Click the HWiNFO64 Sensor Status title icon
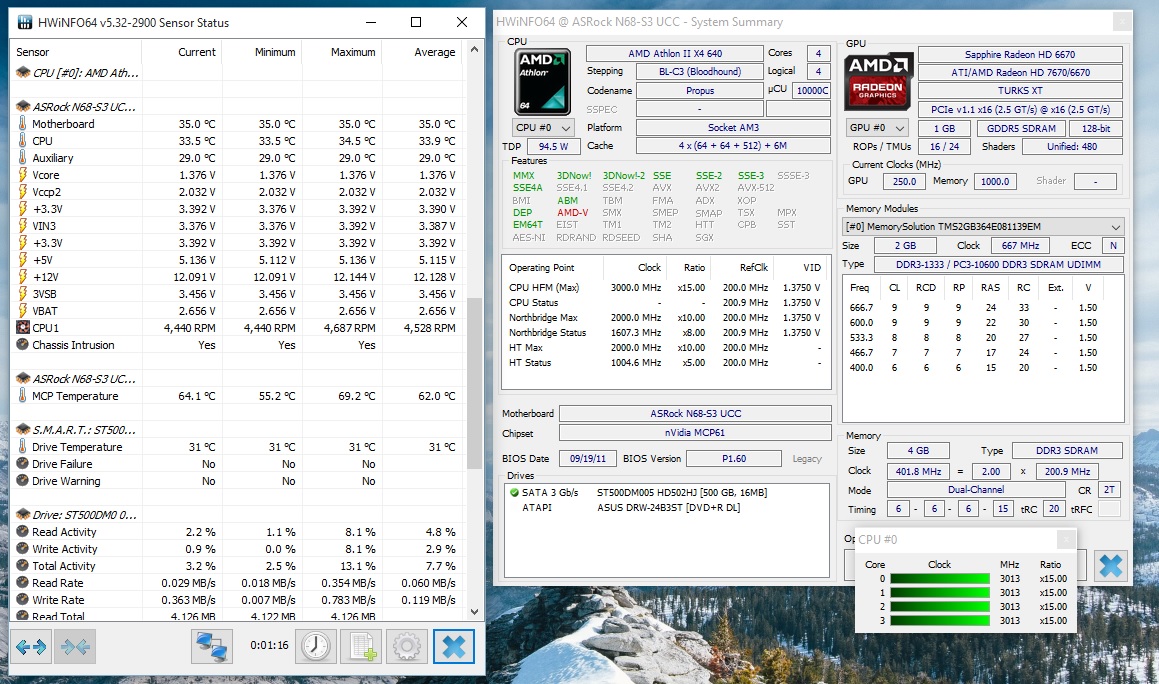The image size is (1159, 684). [x=24, y=22]
